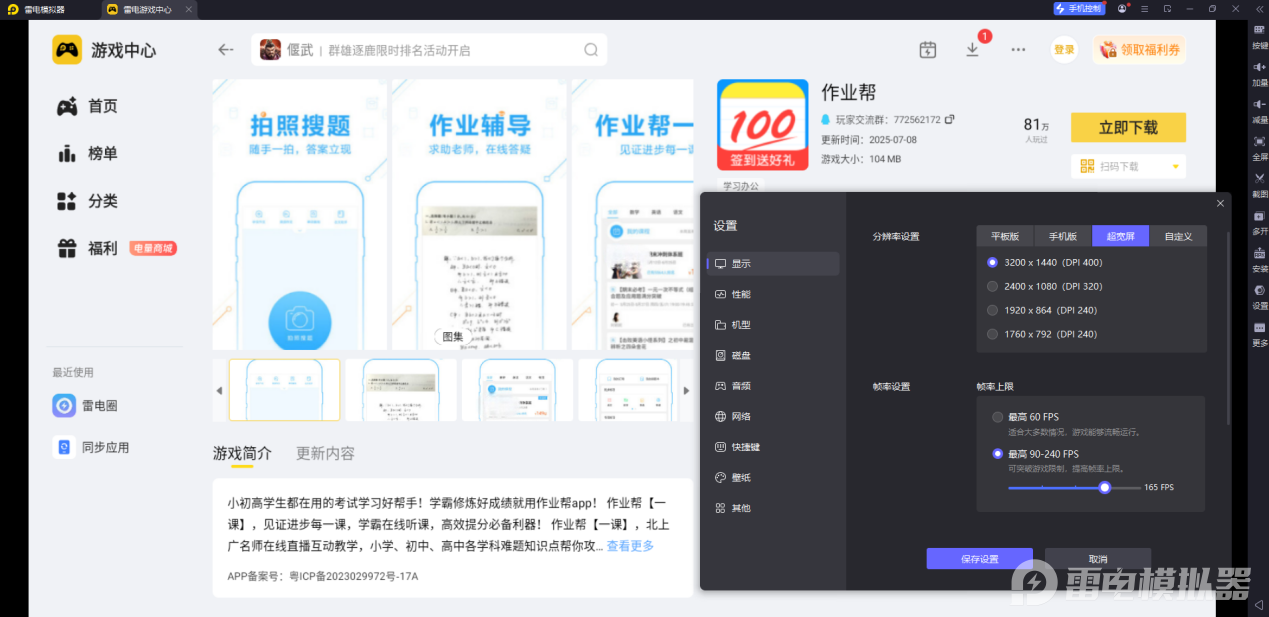1269x617 pixels.
Task: Click the back arrow beside search box
Action: 226,50
